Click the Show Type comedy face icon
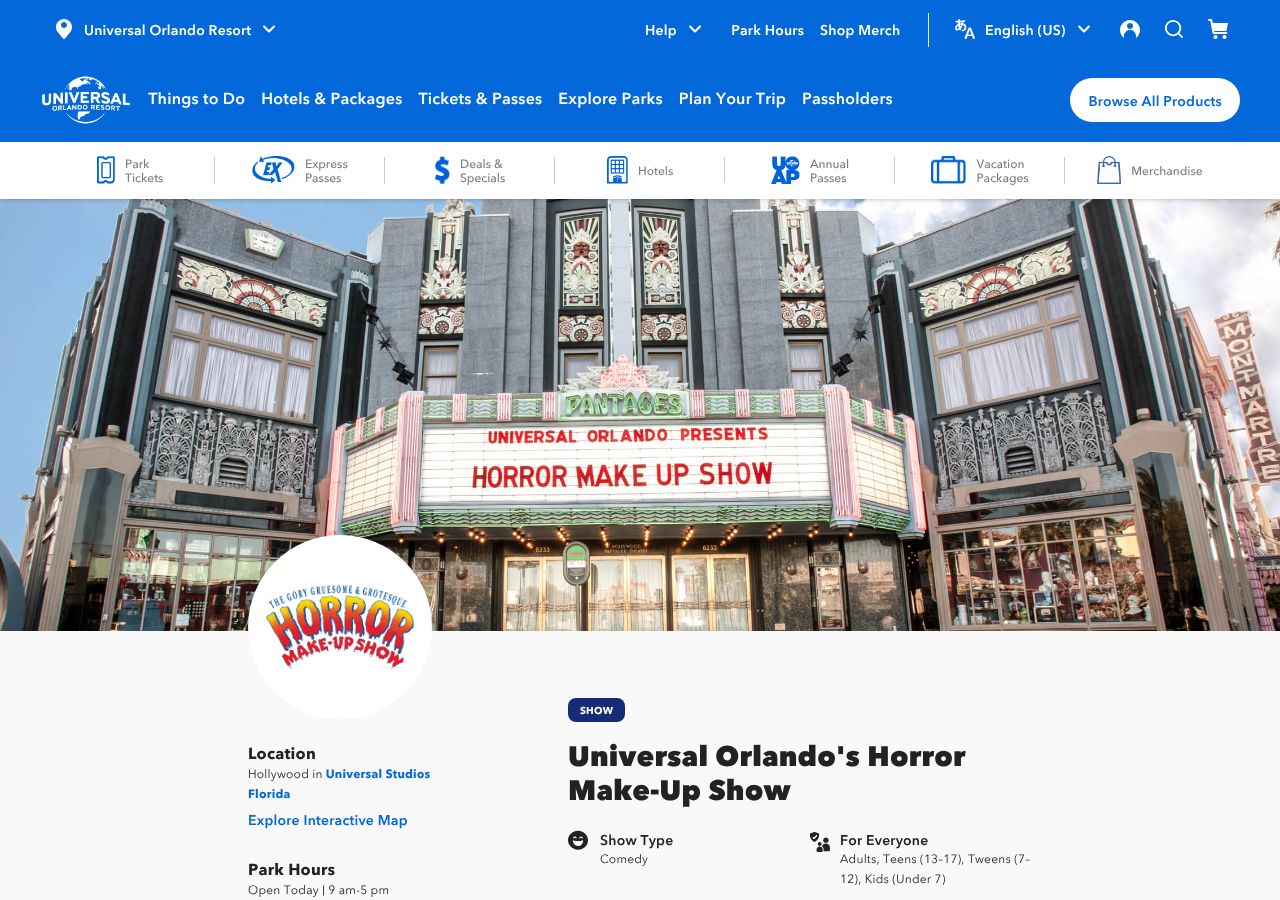Screen dimensions: 1280x900 pos(578,840)
